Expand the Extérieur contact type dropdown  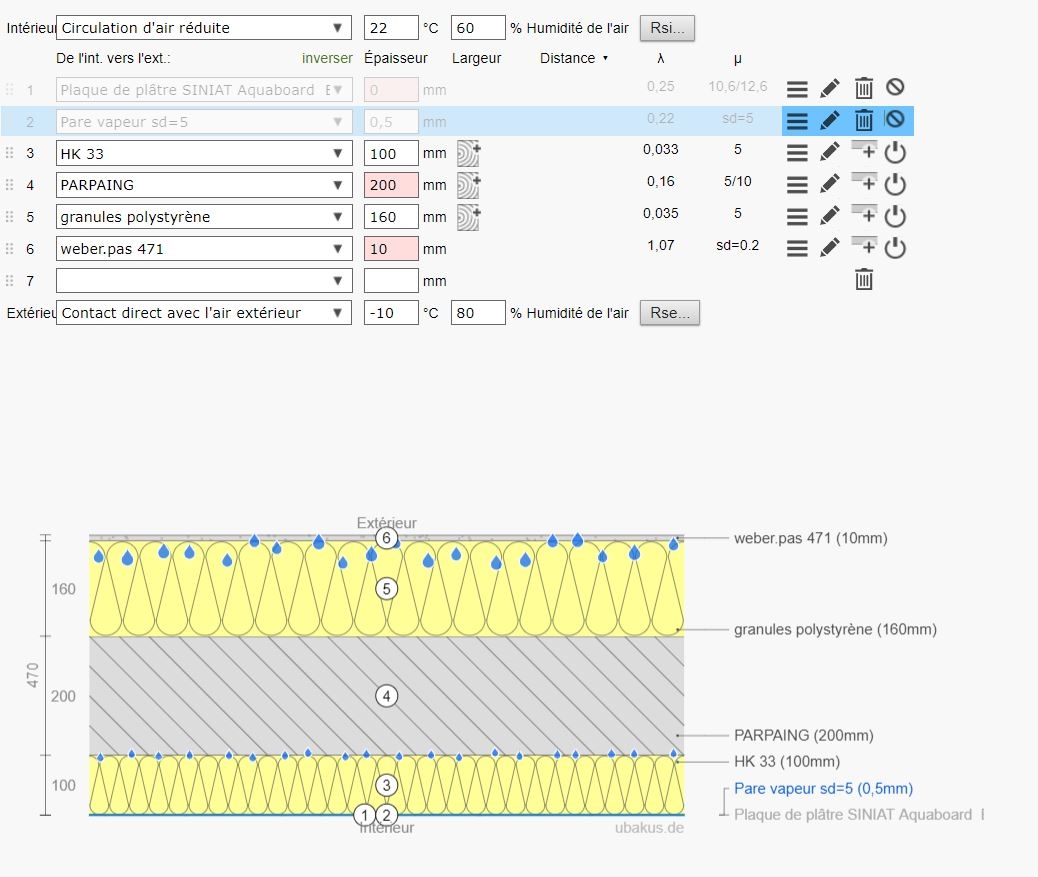click(204, 313)
